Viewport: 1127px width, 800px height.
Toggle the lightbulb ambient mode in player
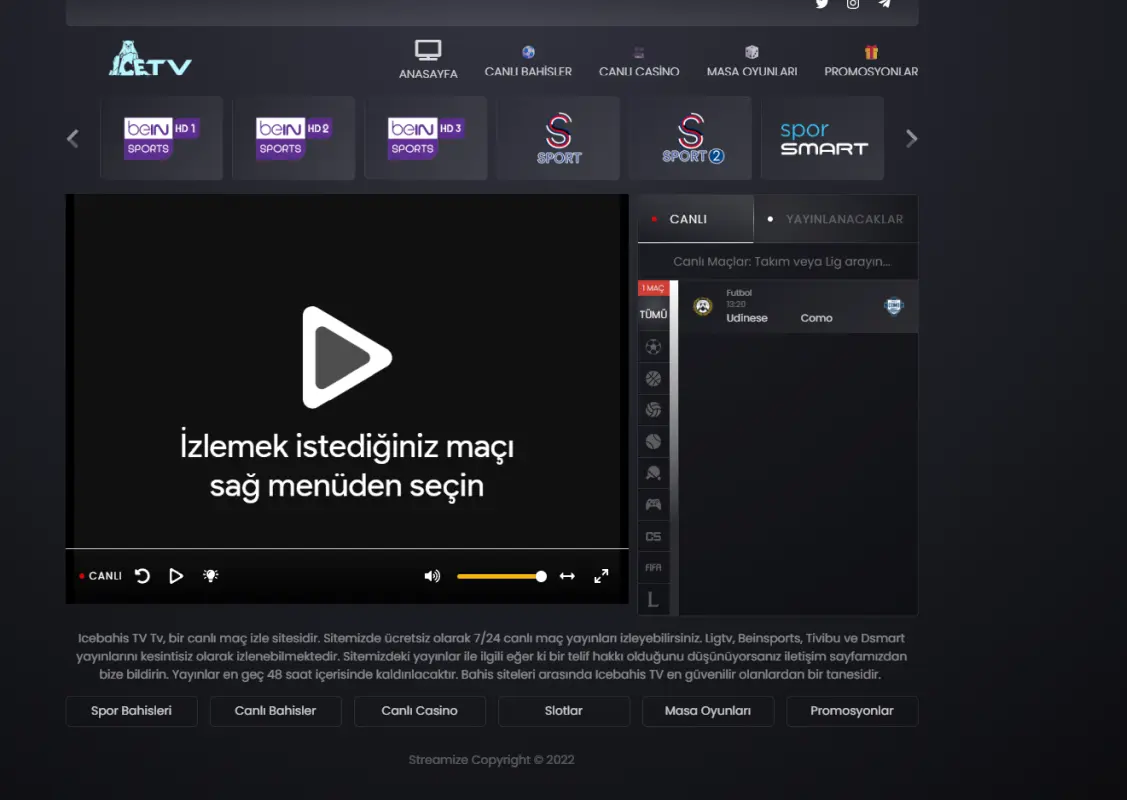(210, 576)
